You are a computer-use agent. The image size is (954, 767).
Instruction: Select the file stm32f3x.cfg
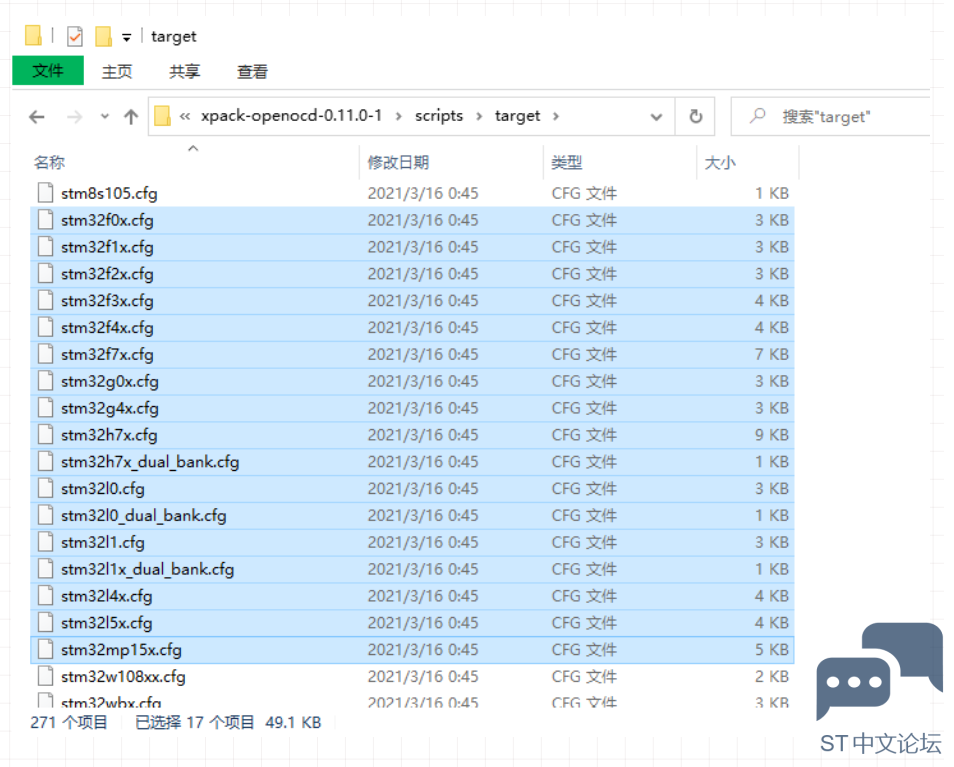click(413, 300)
